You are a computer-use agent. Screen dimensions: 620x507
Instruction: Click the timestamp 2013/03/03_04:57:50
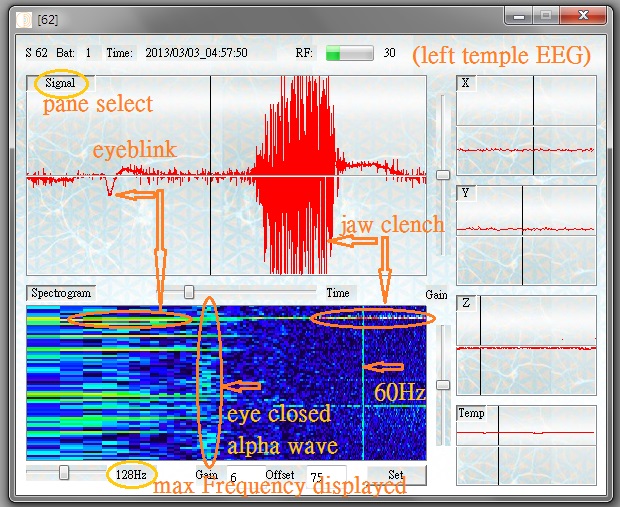(x=196, y=53)
